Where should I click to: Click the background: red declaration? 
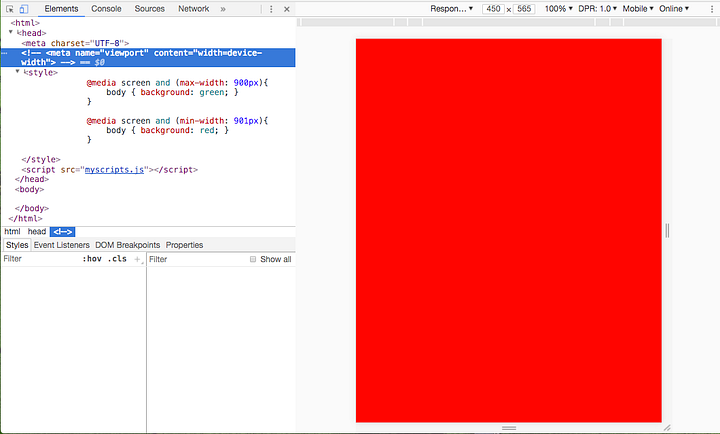(179, 130)
